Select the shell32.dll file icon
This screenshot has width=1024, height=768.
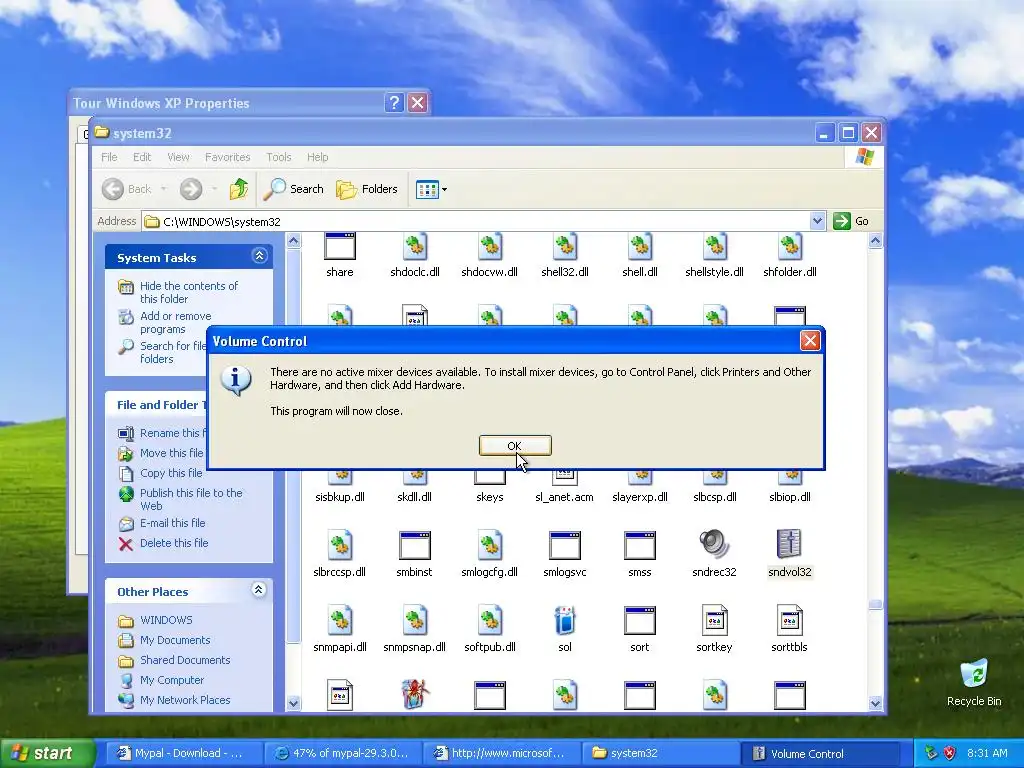click(565, 246)
